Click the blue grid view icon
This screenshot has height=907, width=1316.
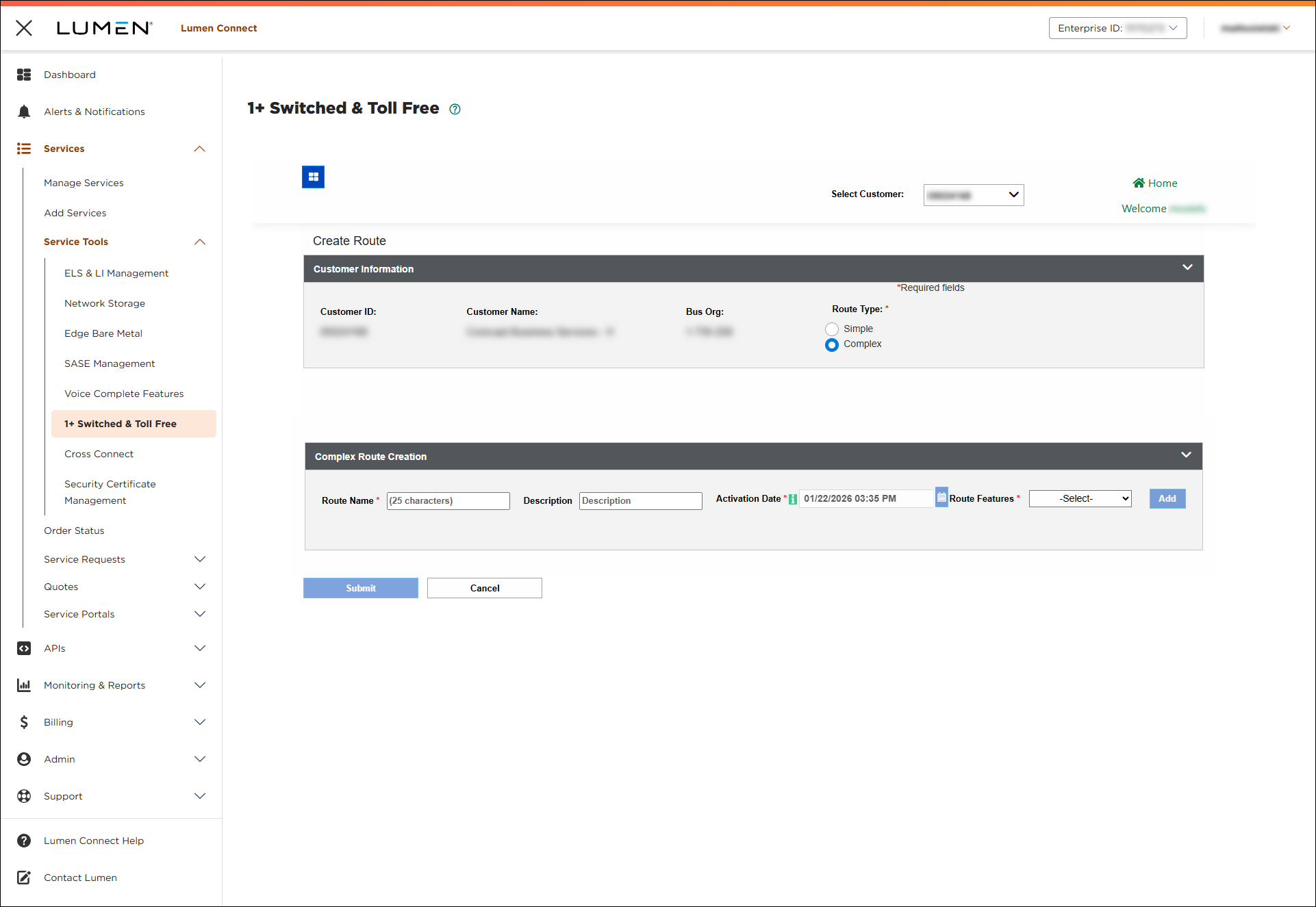click(313, 177)
